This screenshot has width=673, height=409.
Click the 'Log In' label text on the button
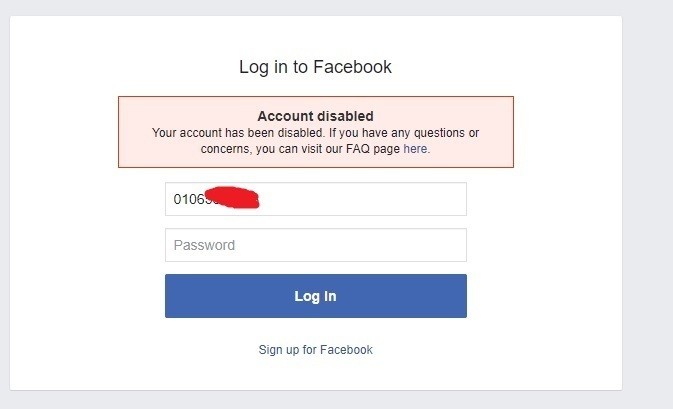[x=315, y=296]
